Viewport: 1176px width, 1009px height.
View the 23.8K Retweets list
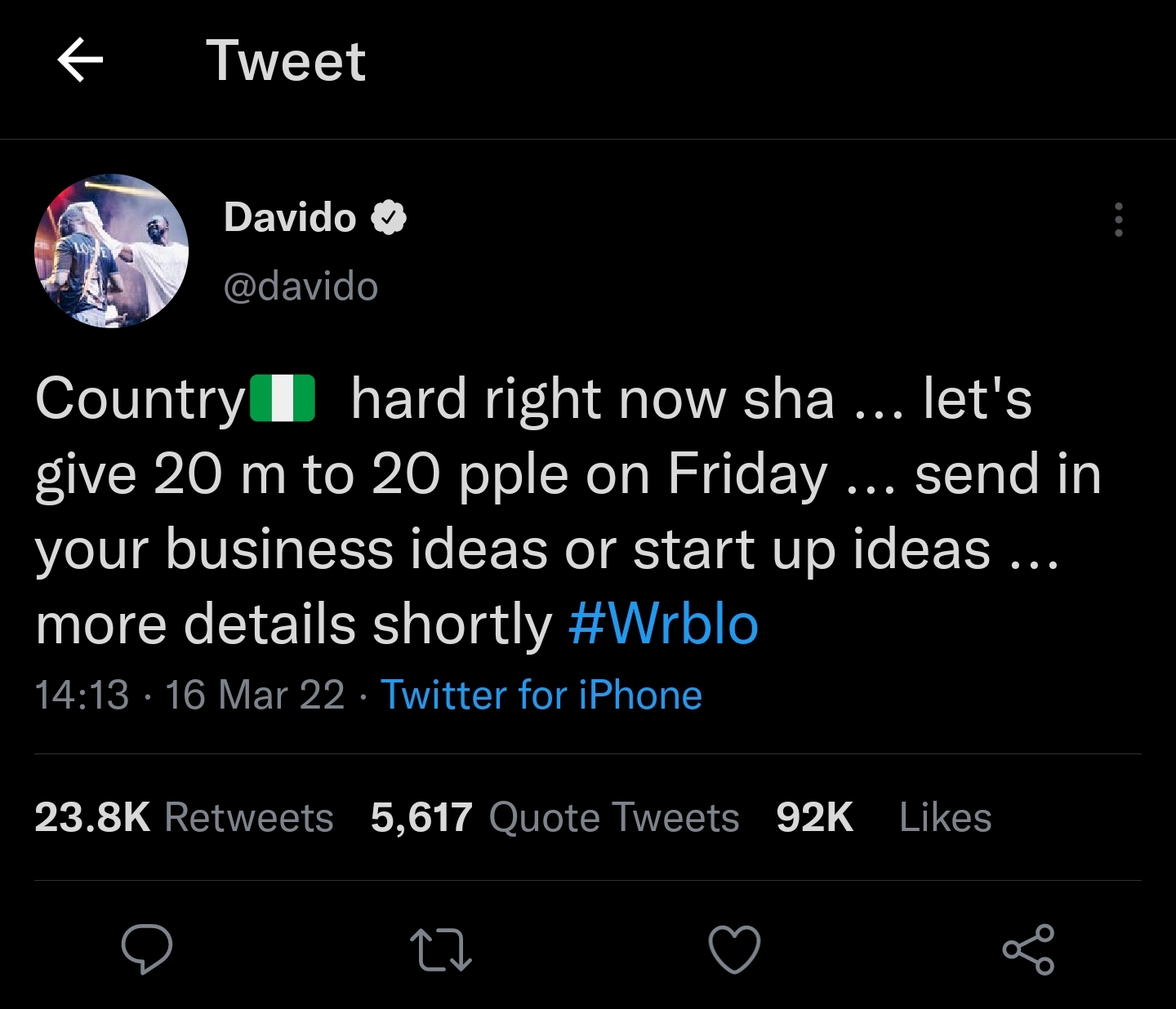click(x=184, y=817)
